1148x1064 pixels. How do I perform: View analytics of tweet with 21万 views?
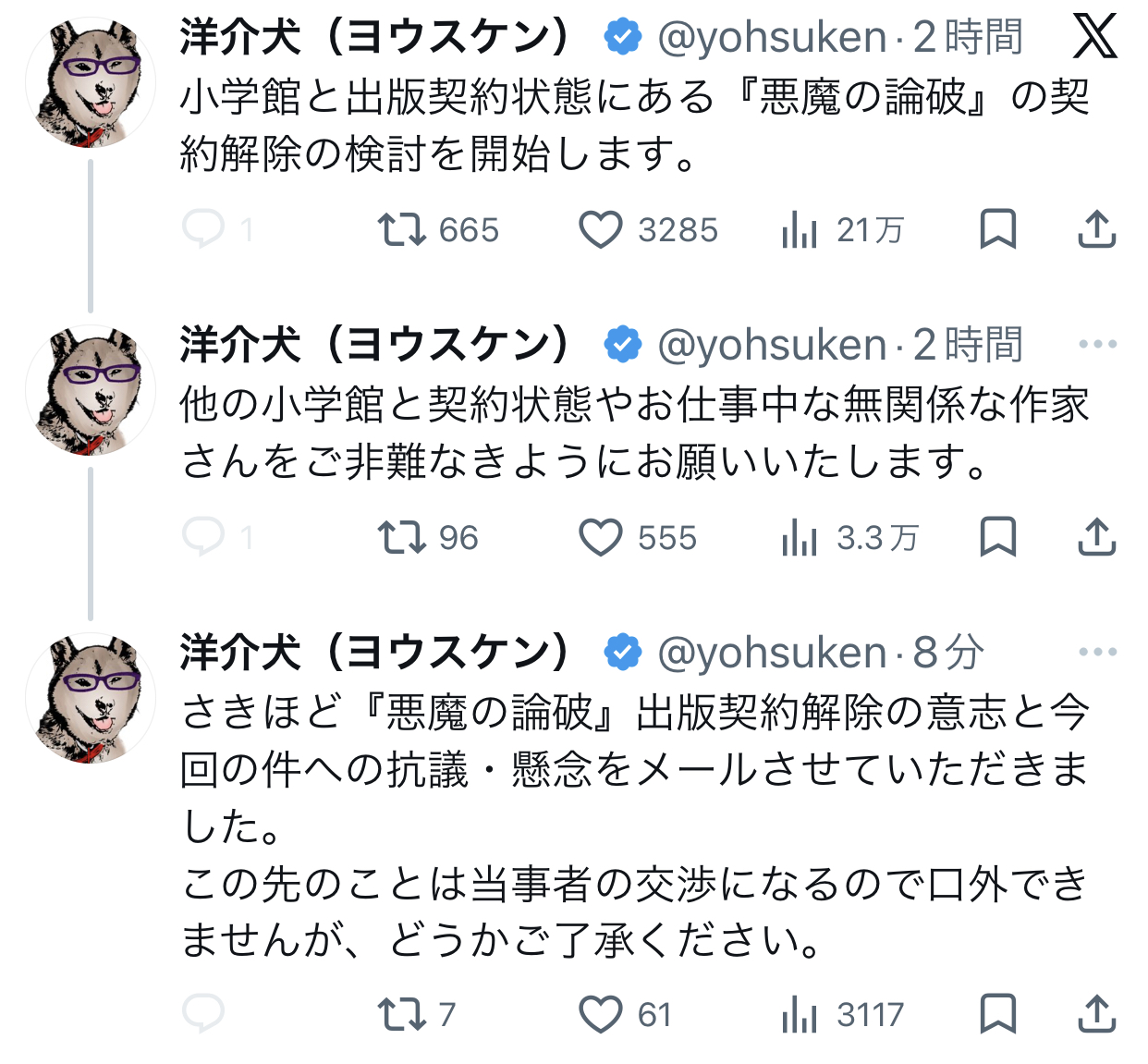(800, 229)
